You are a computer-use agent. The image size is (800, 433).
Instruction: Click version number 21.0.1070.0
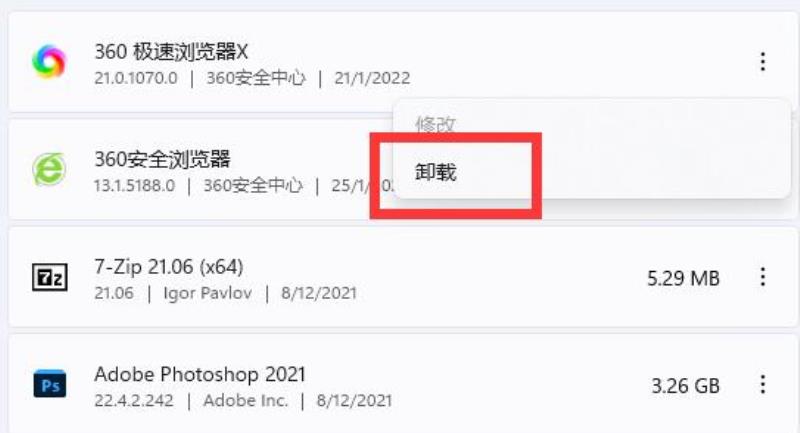136,78
